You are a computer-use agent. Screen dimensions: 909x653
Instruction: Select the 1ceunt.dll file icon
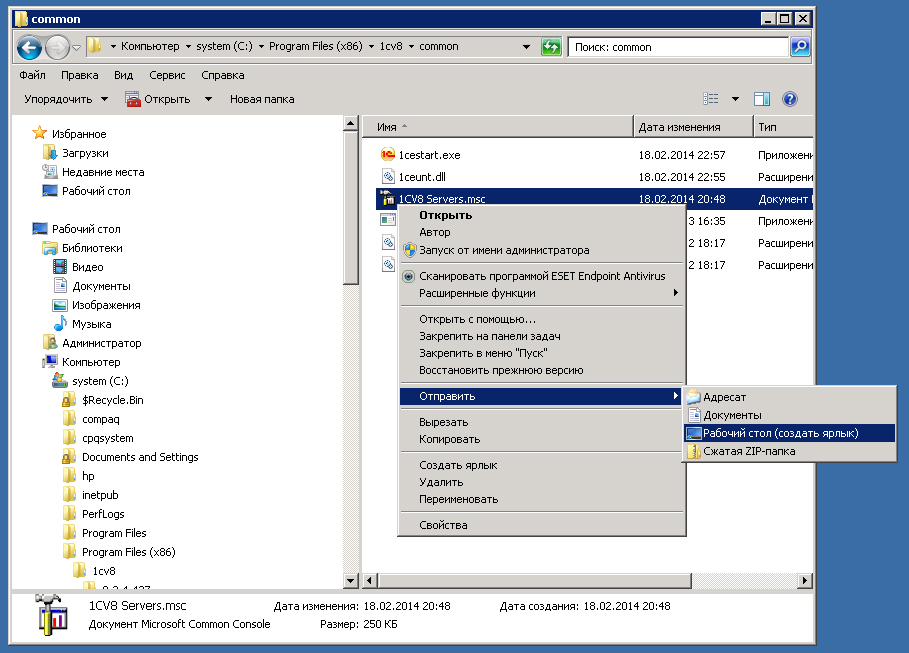[x=388, y=177]
